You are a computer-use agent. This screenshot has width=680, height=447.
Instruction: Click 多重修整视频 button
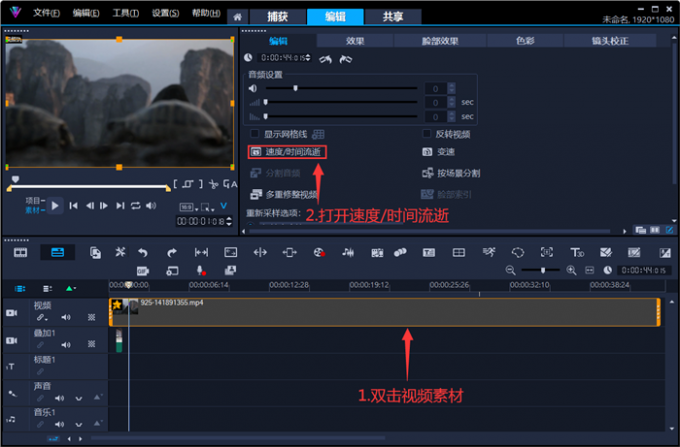click(x=284, y=194)
